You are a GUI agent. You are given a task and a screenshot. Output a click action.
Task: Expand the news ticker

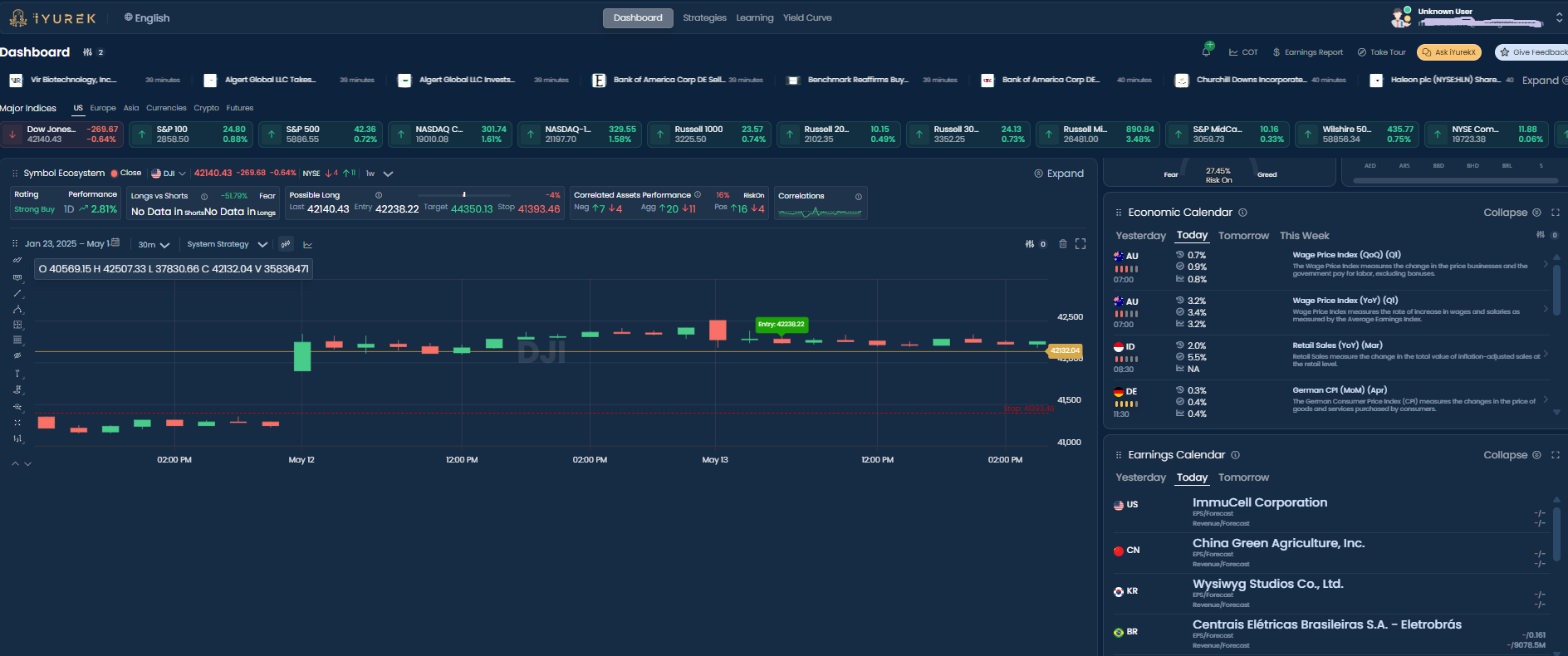pos(1544,81)
